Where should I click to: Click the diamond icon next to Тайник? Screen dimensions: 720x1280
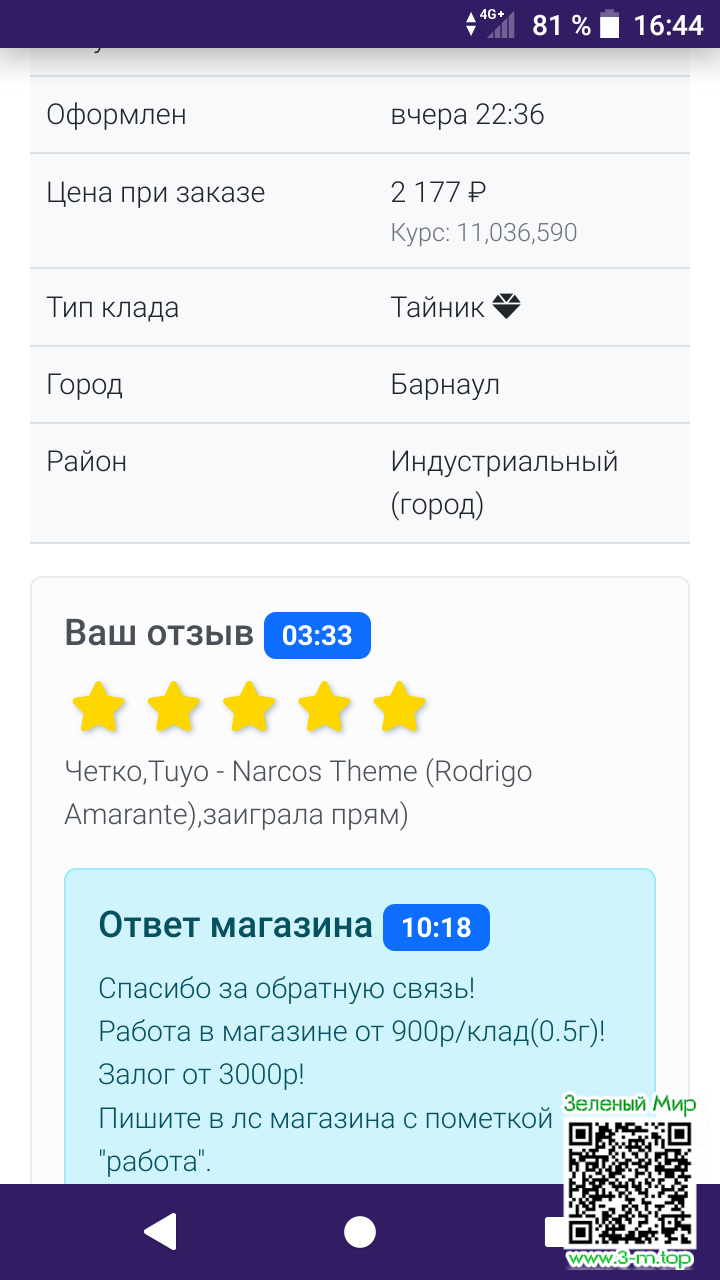pyautogui.click(x=507, y=307)
